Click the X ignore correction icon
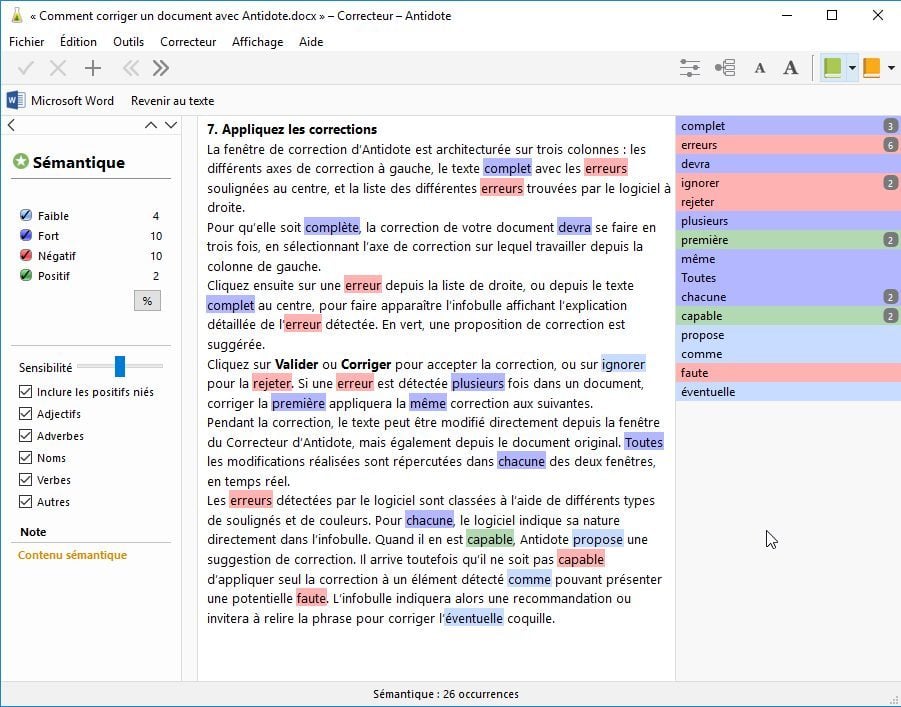 point(58,68)
